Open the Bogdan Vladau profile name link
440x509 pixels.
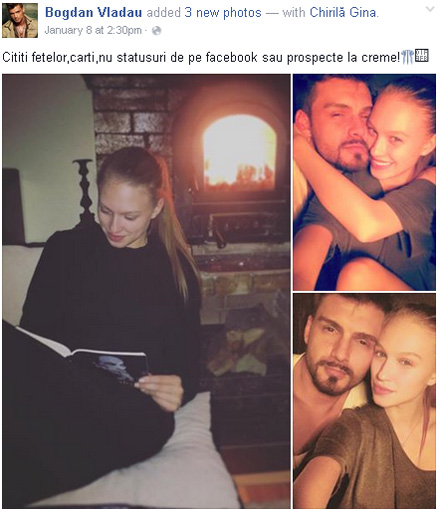point(93,13)
